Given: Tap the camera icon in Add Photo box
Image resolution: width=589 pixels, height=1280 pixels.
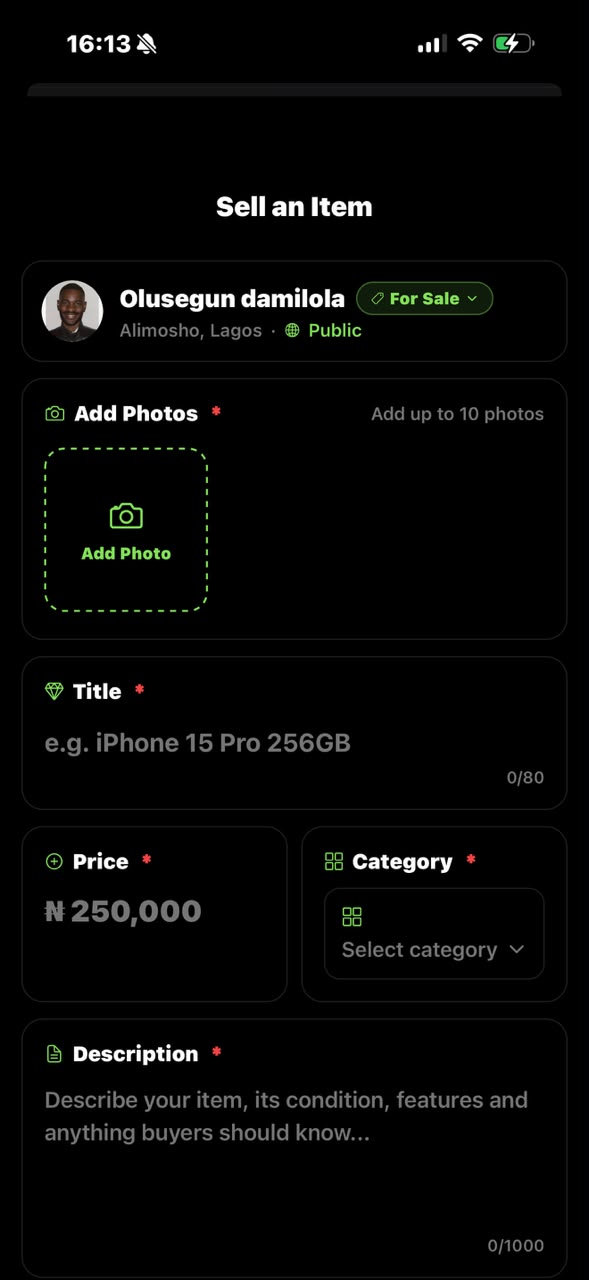Looking at the screenshot, I should (126, 516).
